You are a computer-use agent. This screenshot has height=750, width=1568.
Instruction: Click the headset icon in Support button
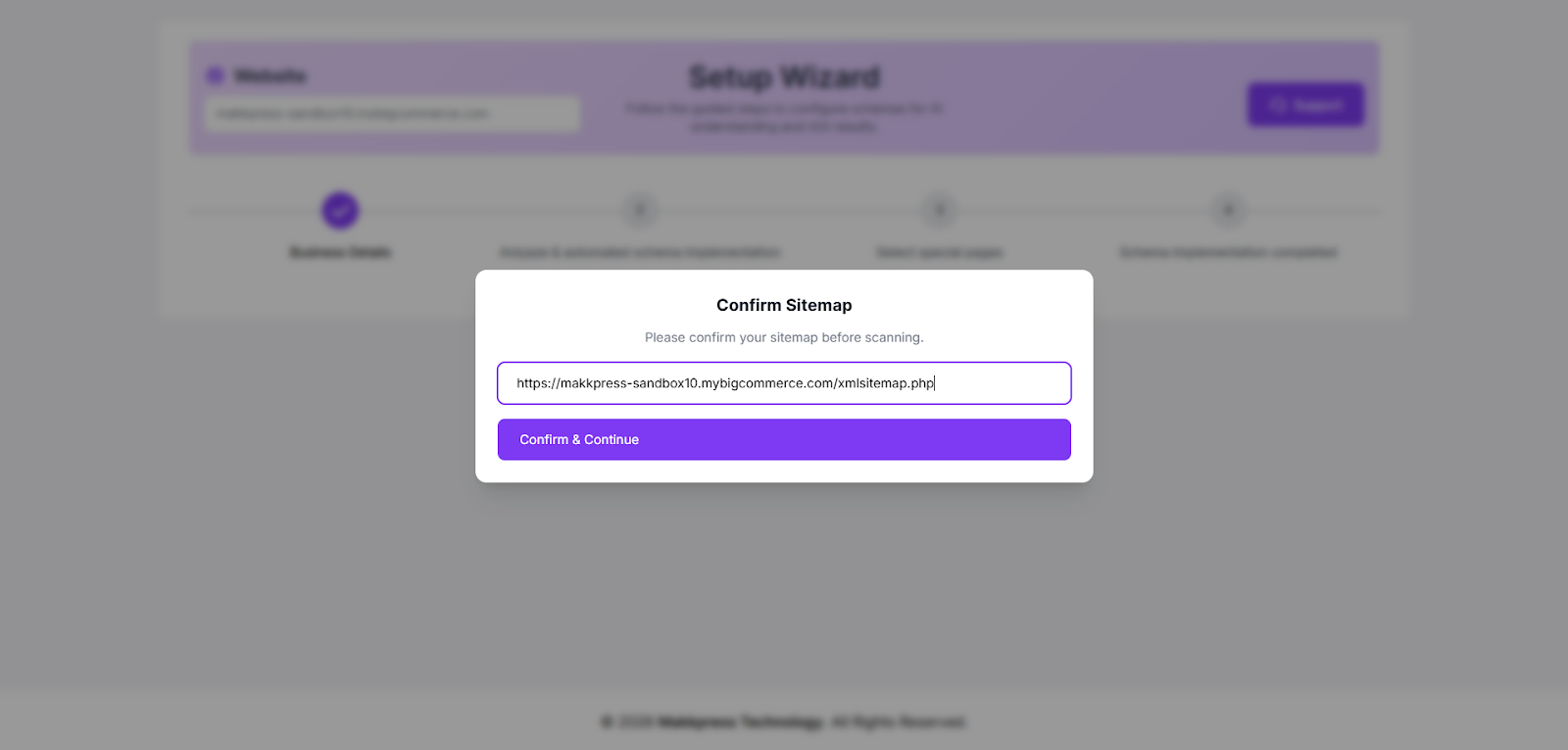click(x=1277, y=105)
